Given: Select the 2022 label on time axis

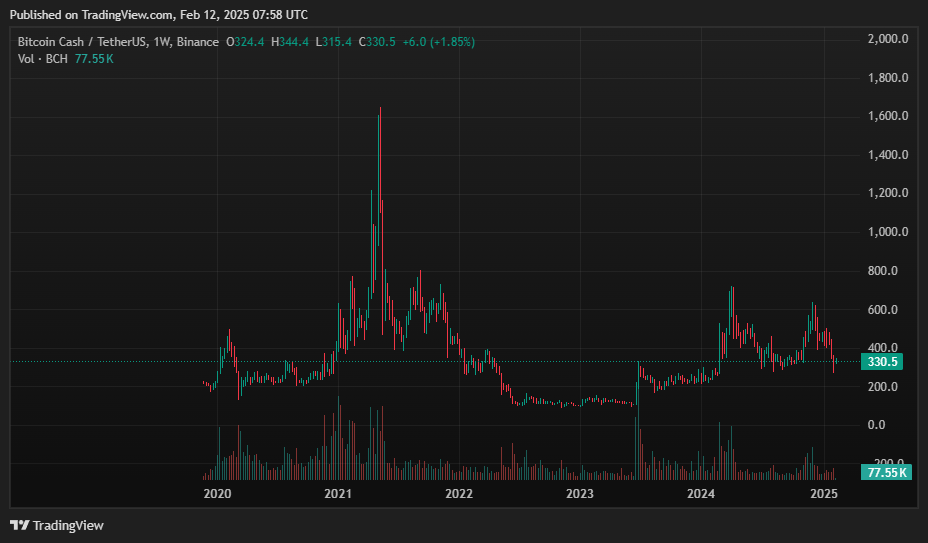Looking at the screenshot, I should pyautogui.click(x=459, y=494).
